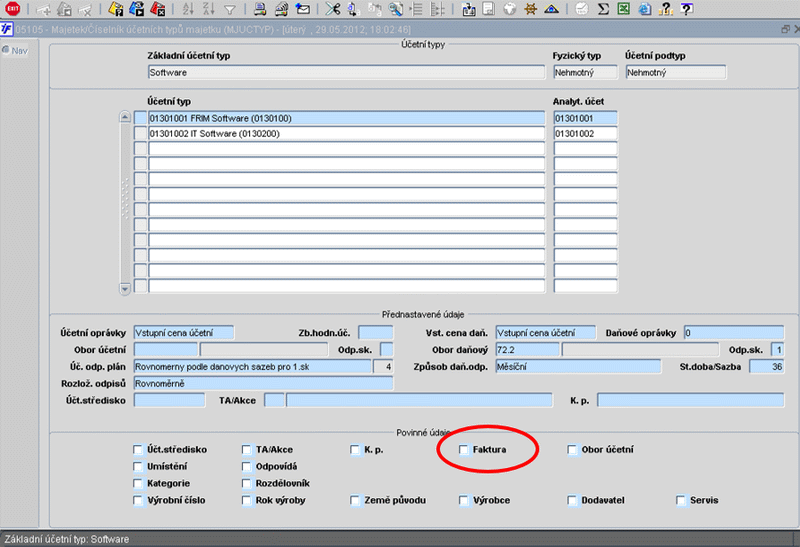Open the Vst. cena daň. value field
800x547 pixels.
coord(545,333)
